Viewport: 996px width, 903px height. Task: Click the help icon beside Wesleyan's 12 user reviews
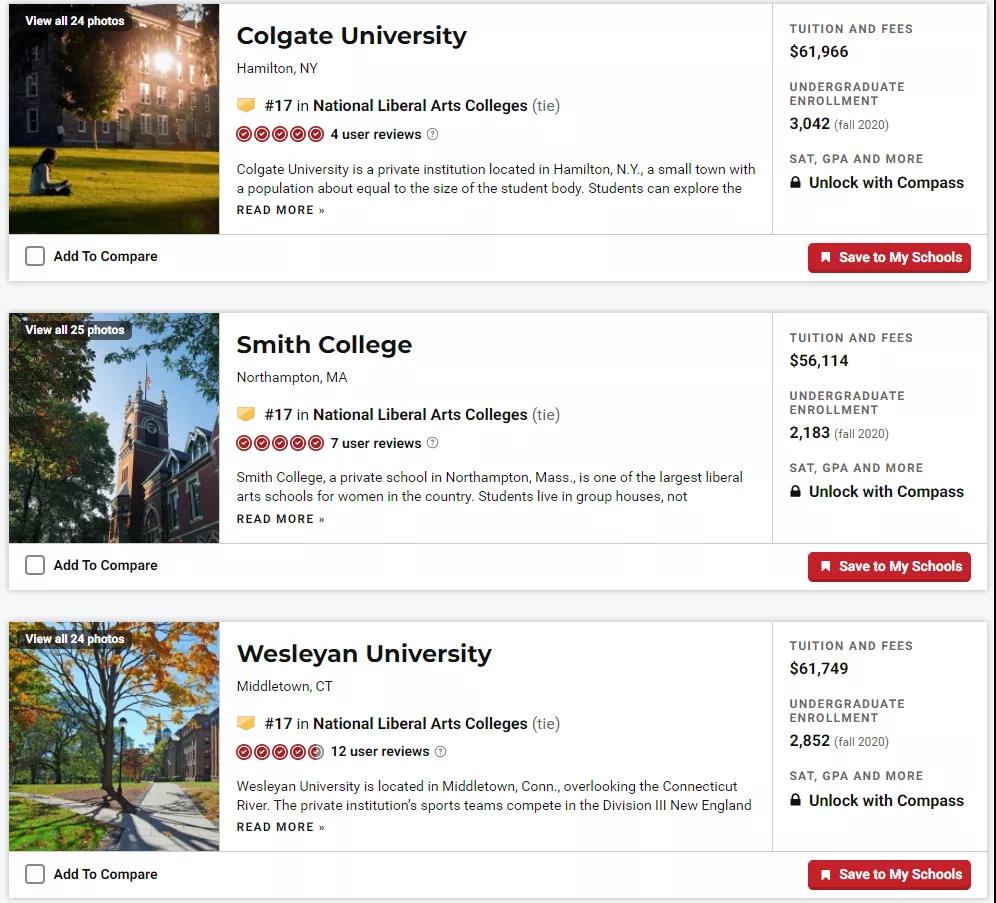pos(440,752)
